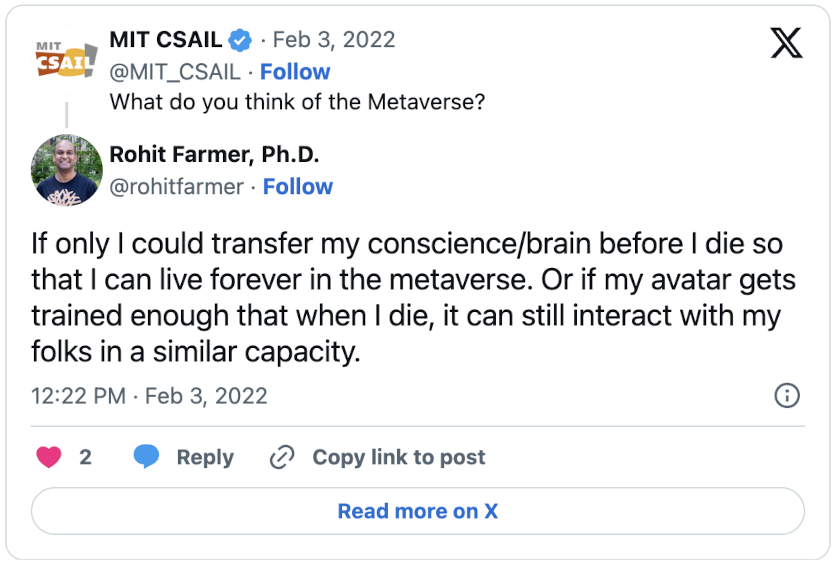Click Copy link to post
This screenshot has width=836, height=565.
tap(399, 457)
